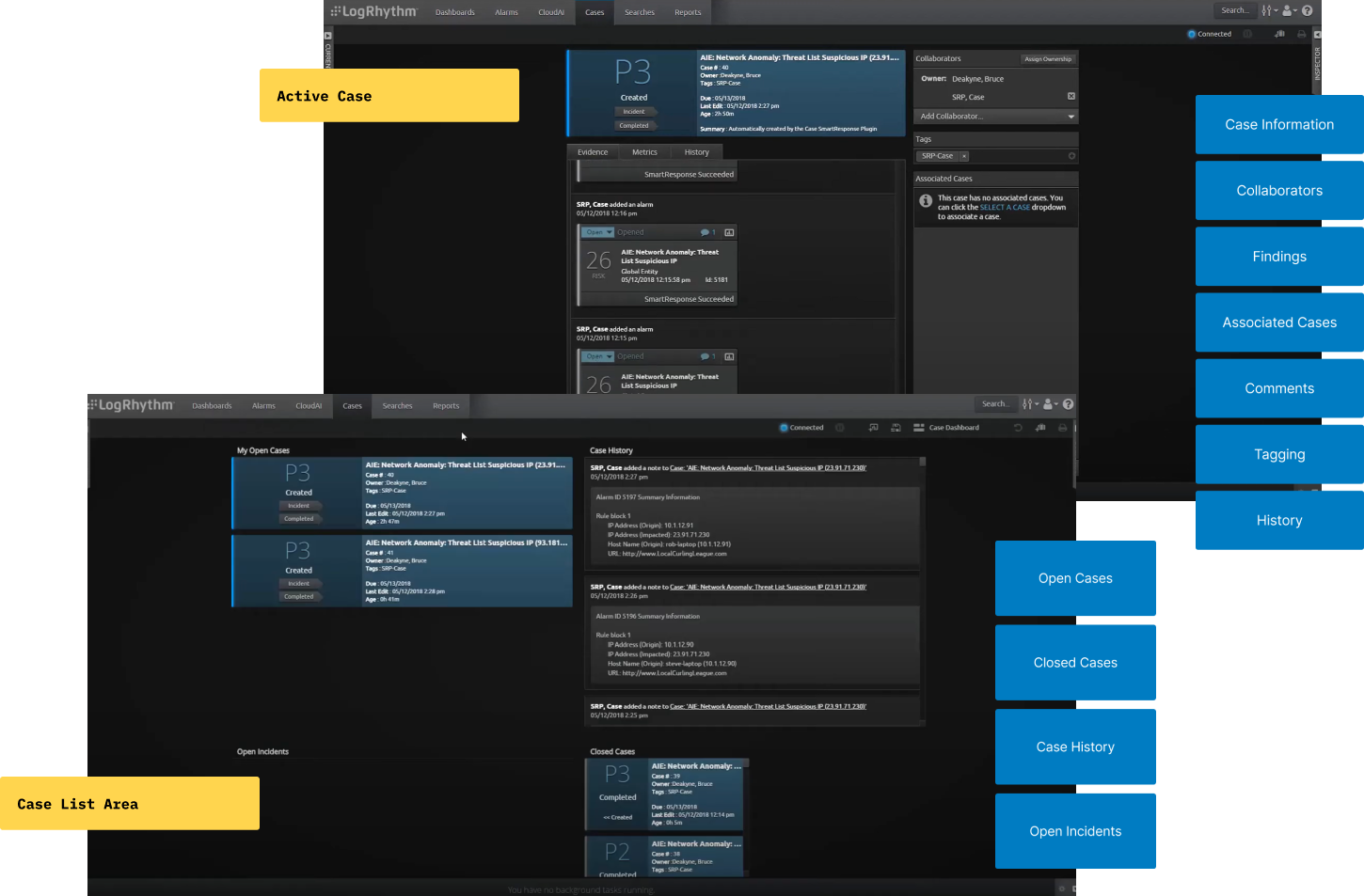Open case link in 2:27 pm history note

pos(769,467)
